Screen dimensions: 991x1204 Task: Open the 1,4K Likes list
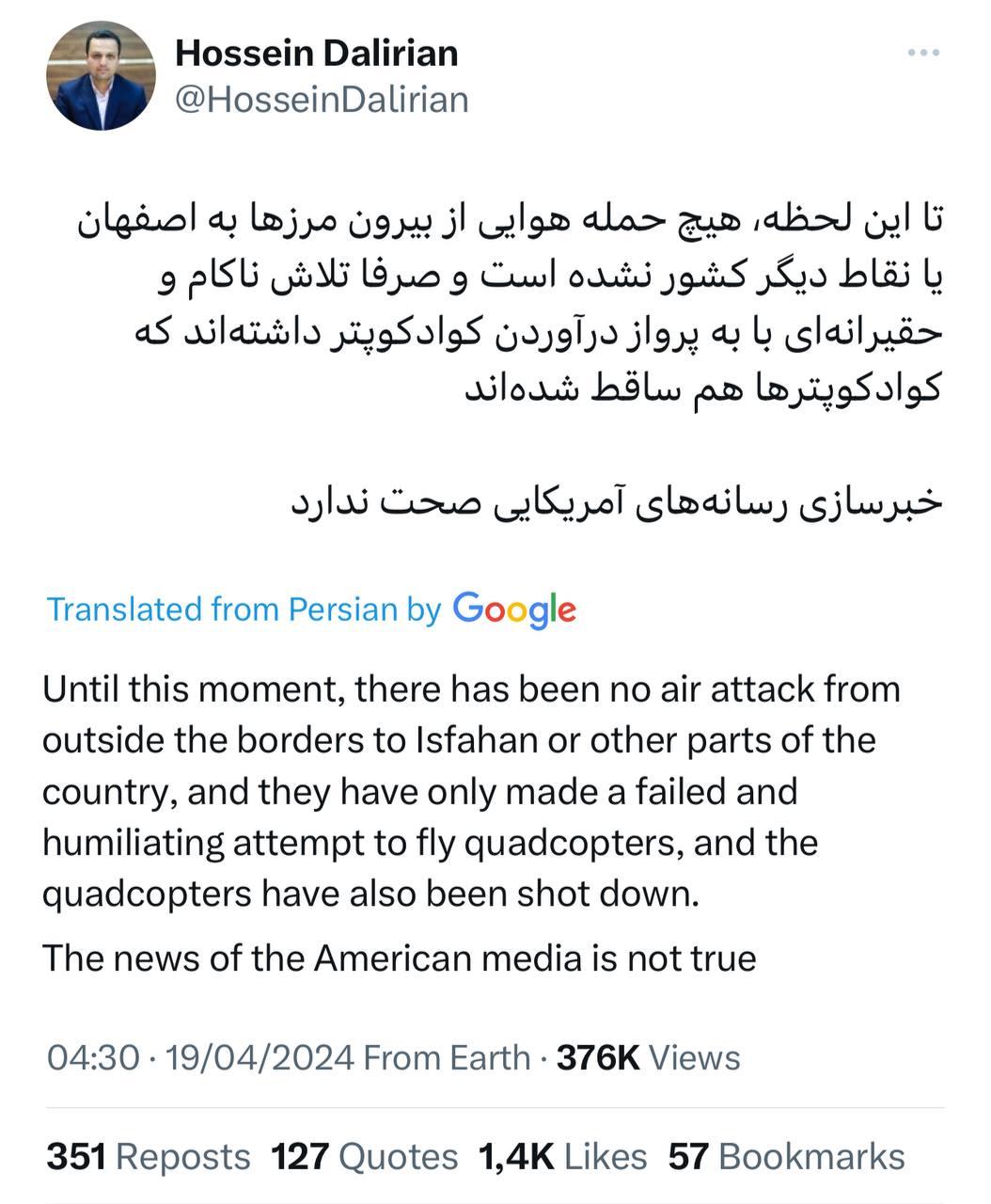[563, 1157]
